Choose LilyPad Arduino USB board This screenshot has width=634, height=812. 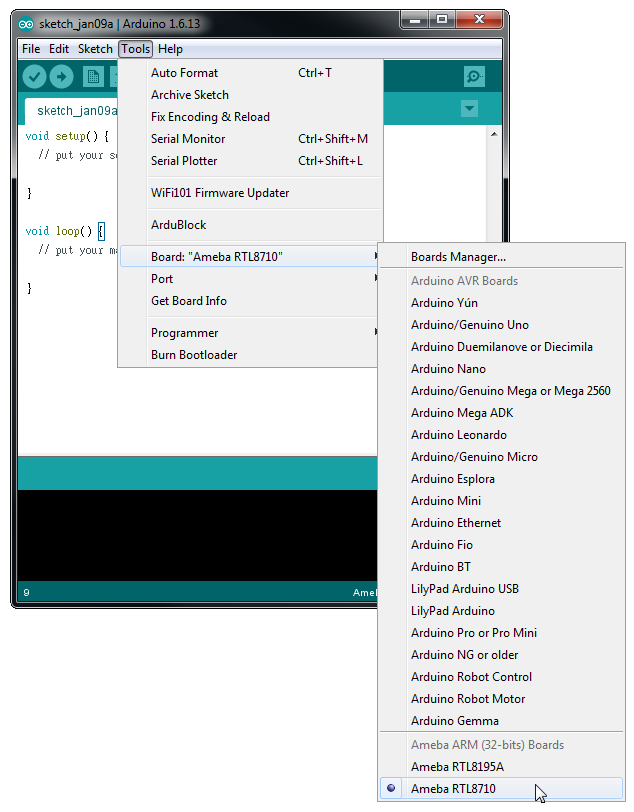point(501,589)
